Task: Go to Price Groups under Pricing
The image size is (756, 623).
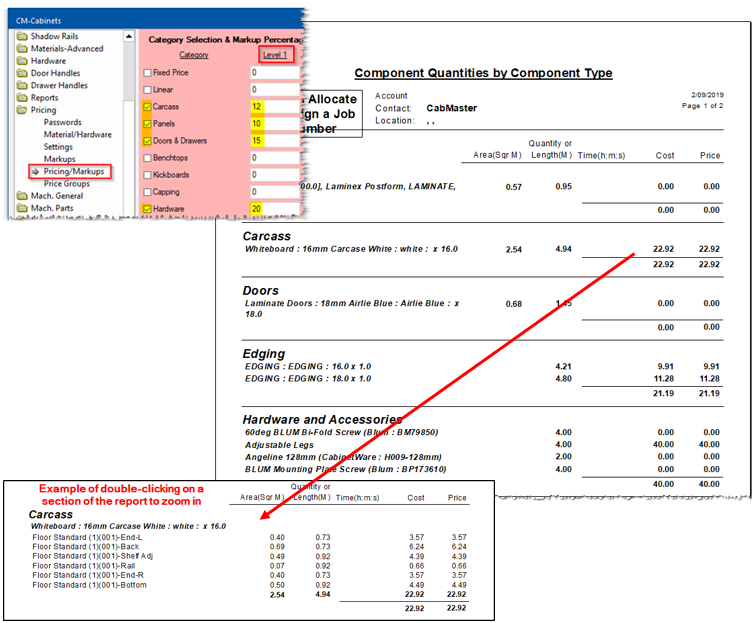Action: pyautogui.click(x=66, y=184)
